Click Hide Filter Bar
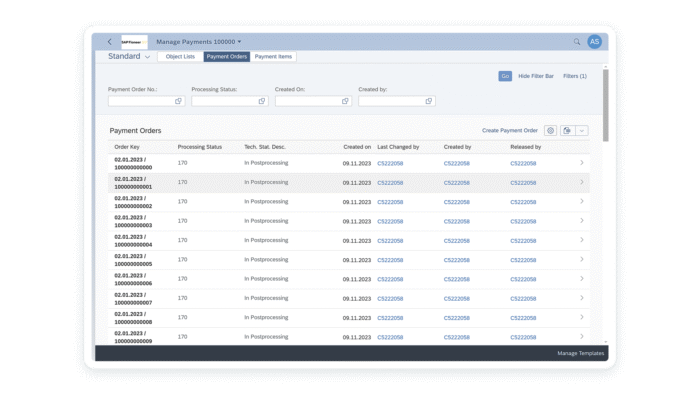 536,76
